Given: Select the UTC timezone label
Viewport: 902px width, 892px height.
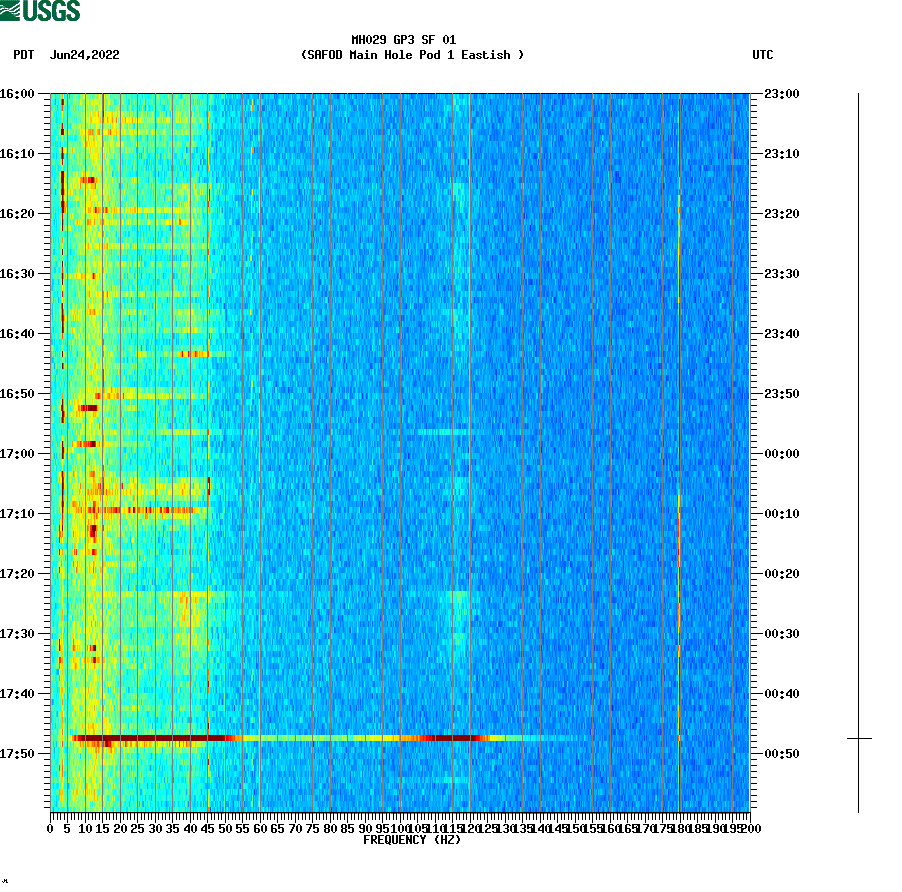Looking at the screenshot, I should click(764, 56).
